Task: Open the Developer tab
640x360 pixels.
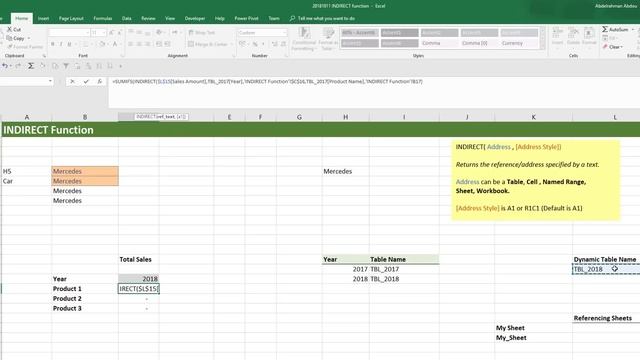Action: [x=195, y=18]
